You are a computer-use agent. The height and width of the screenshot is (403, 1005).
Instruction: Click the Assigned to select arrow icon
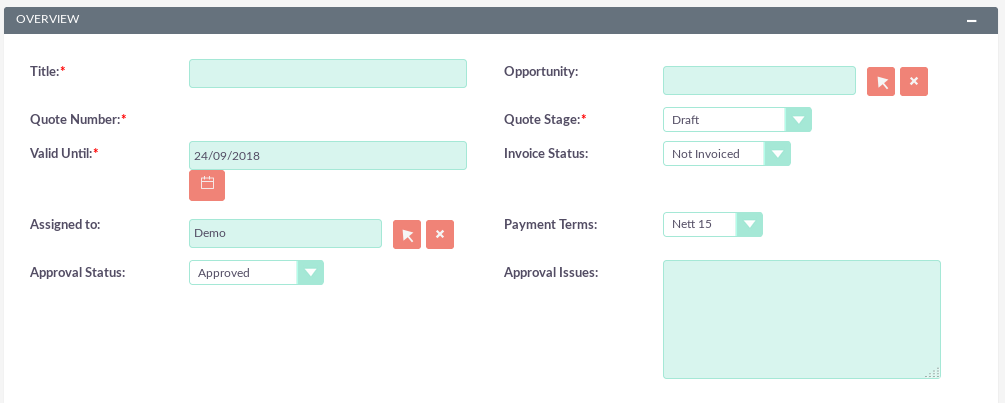click(x=407, y=234)
